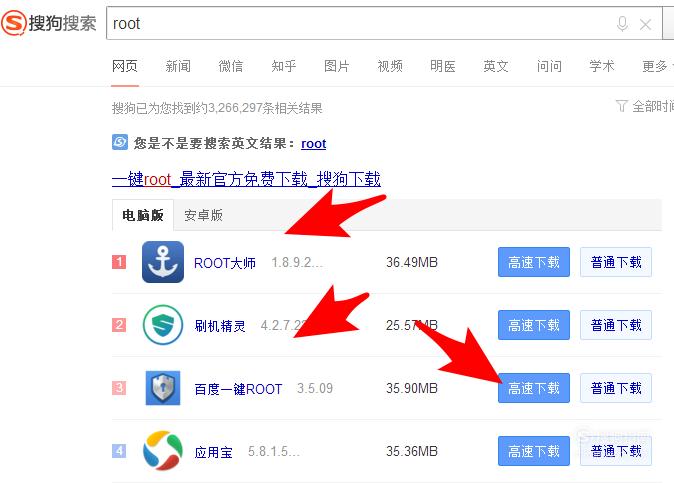674x483 pixels.
Task: Click 高速下载 for 应用宝
Action: click(534, 451)
